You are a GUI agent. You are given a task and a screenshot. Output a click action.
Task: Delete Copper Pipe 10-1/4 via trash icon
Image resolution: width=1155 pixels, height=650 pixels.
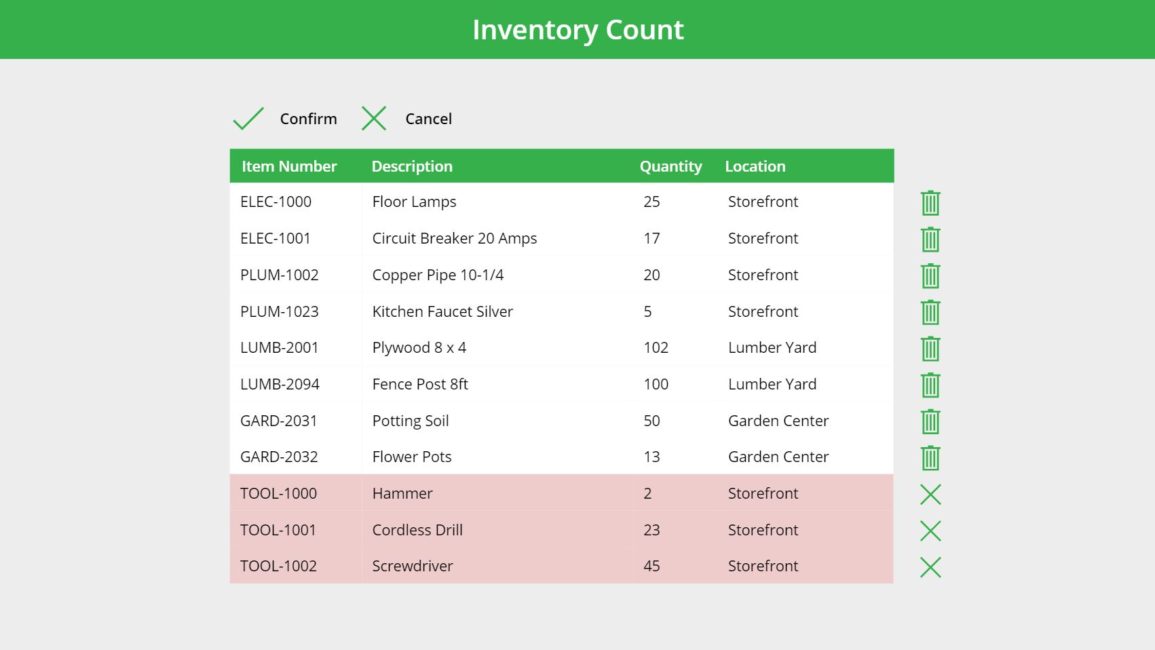pyautogui.click(x=930, y=275)
